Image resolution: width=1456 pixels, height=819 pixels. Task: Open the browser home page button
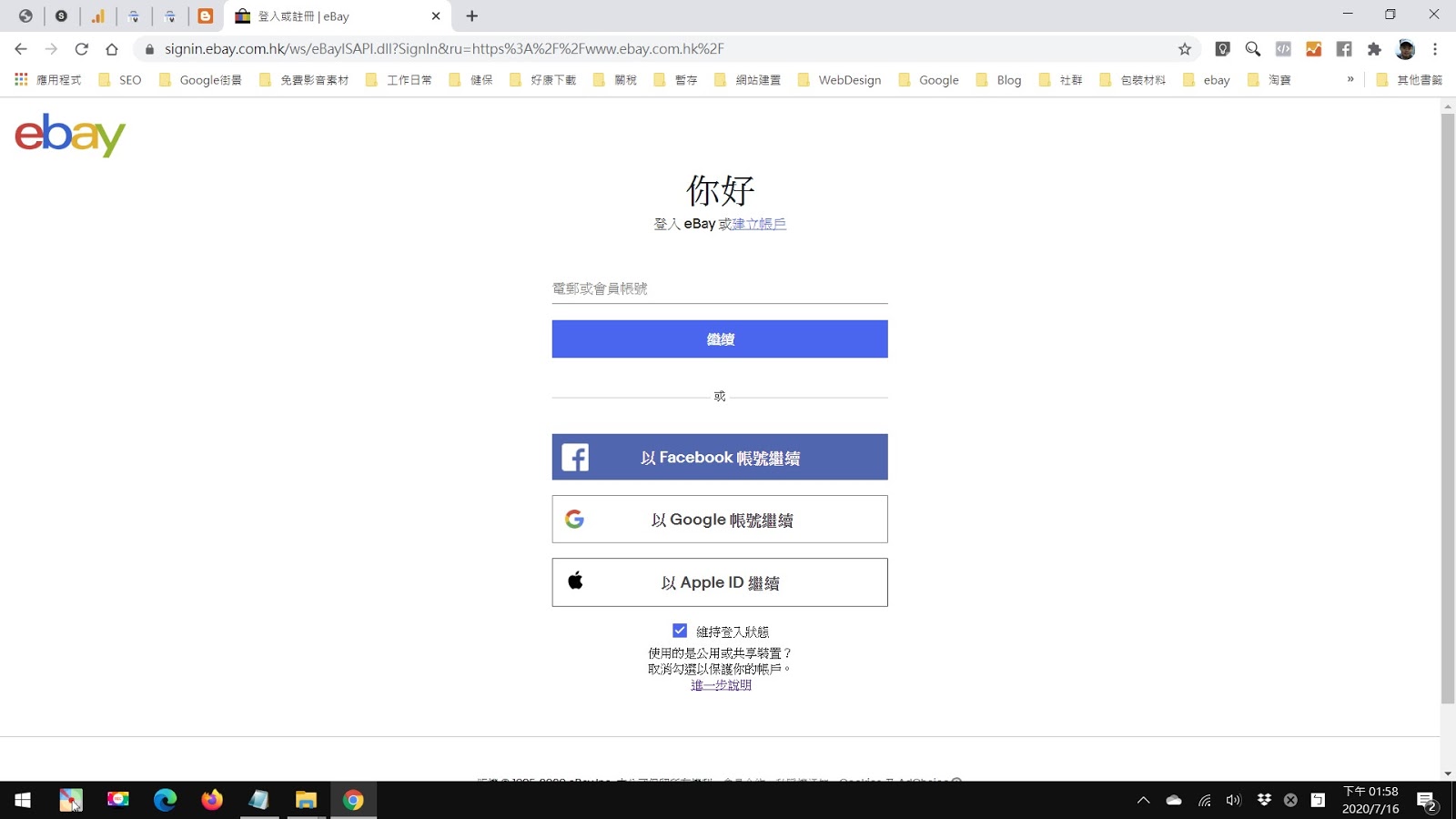112,49
